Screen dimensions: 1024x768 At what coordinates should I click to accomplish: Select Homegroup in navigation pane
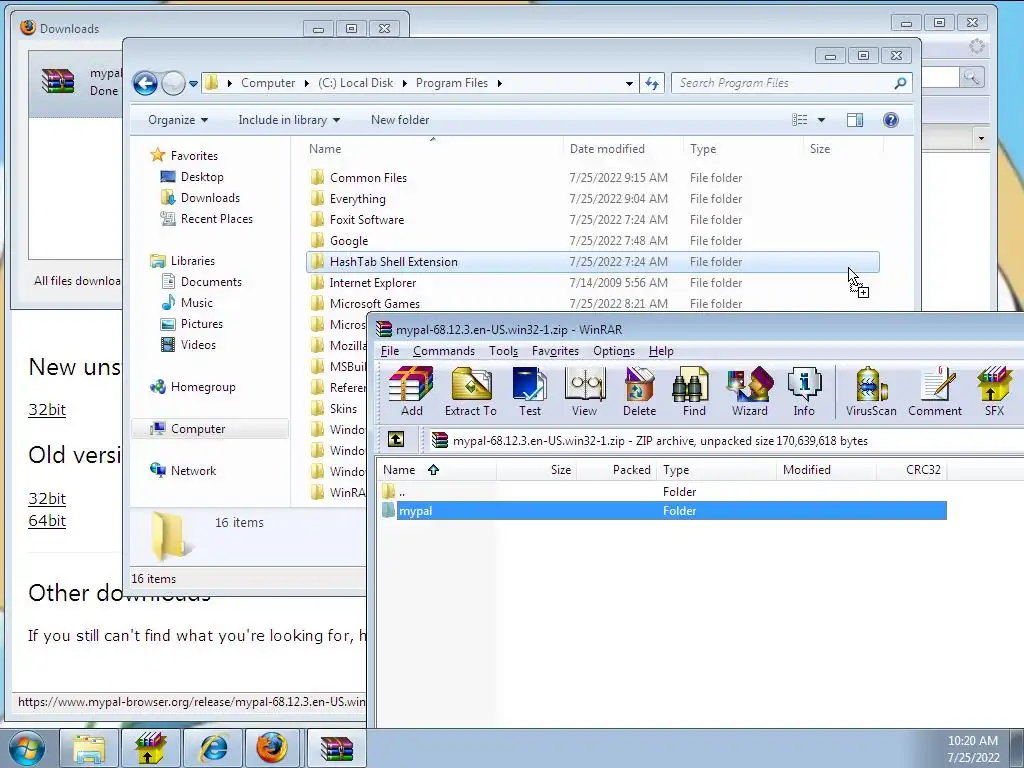tap(202, 387)
